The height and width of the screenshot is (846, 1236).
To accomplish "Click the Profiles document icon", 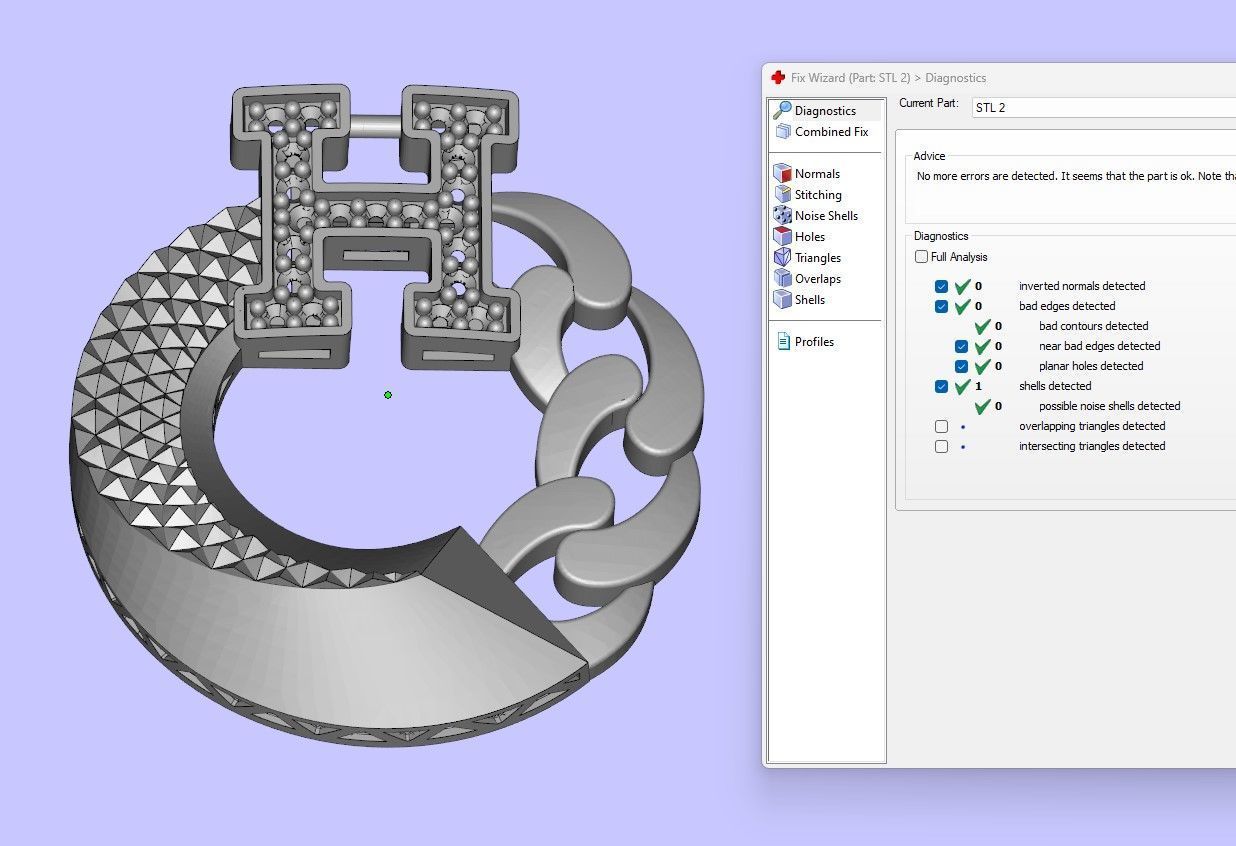I will (783, 341).
